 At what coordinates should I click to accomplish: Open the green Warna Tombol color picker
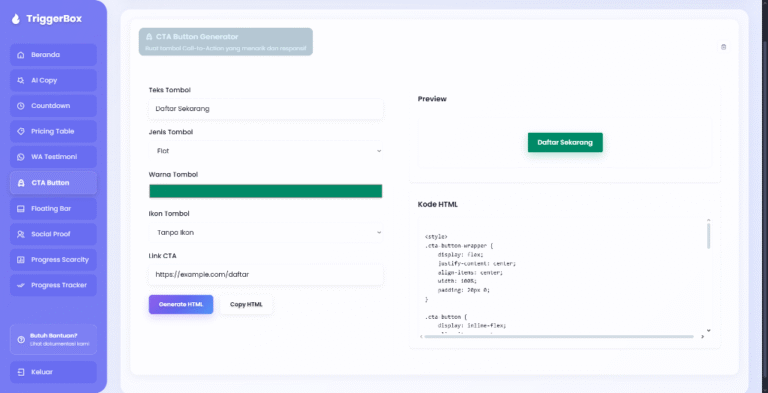[x=265, y=191]
